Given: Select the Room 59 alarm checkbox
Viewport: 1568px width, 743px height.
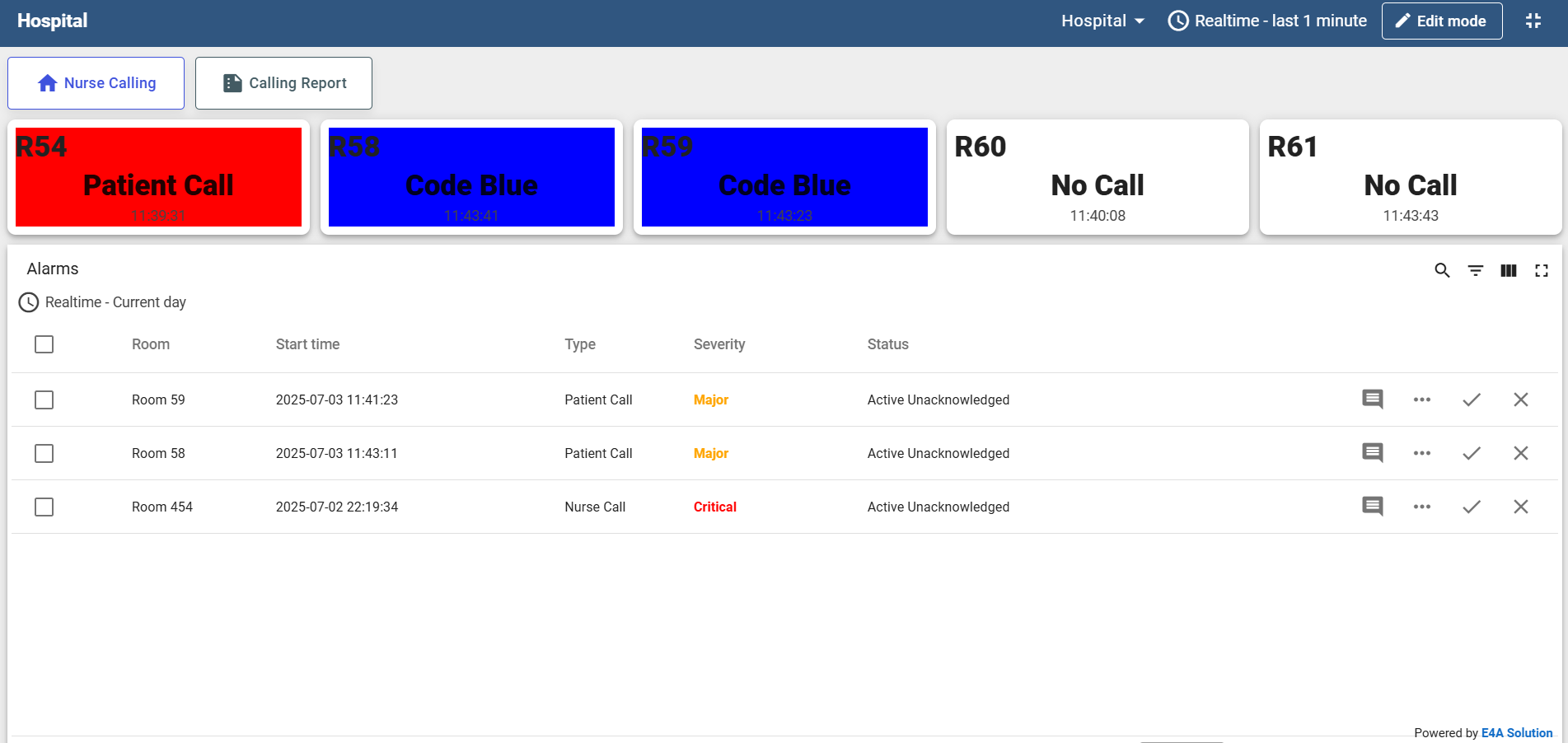Looking at the screenshot, I should click(44, 400).
